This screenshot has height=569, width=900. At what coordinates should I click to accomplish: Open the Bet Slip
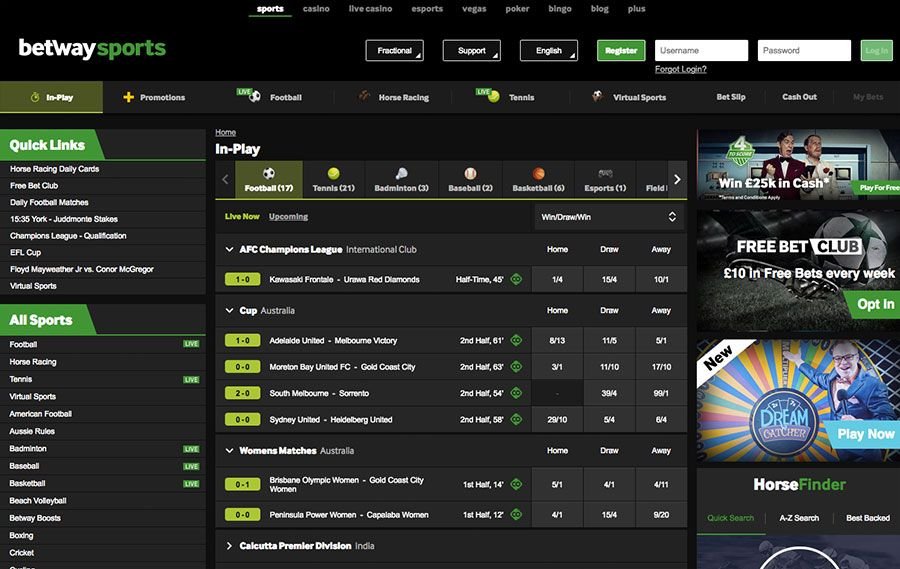coord(731,97)
